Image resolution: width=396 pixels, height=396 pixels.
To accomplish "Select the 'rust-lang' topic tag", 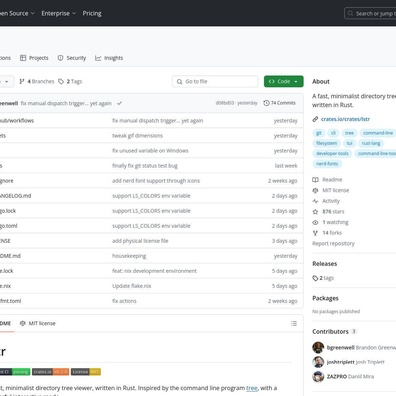I will pos(371,143).
